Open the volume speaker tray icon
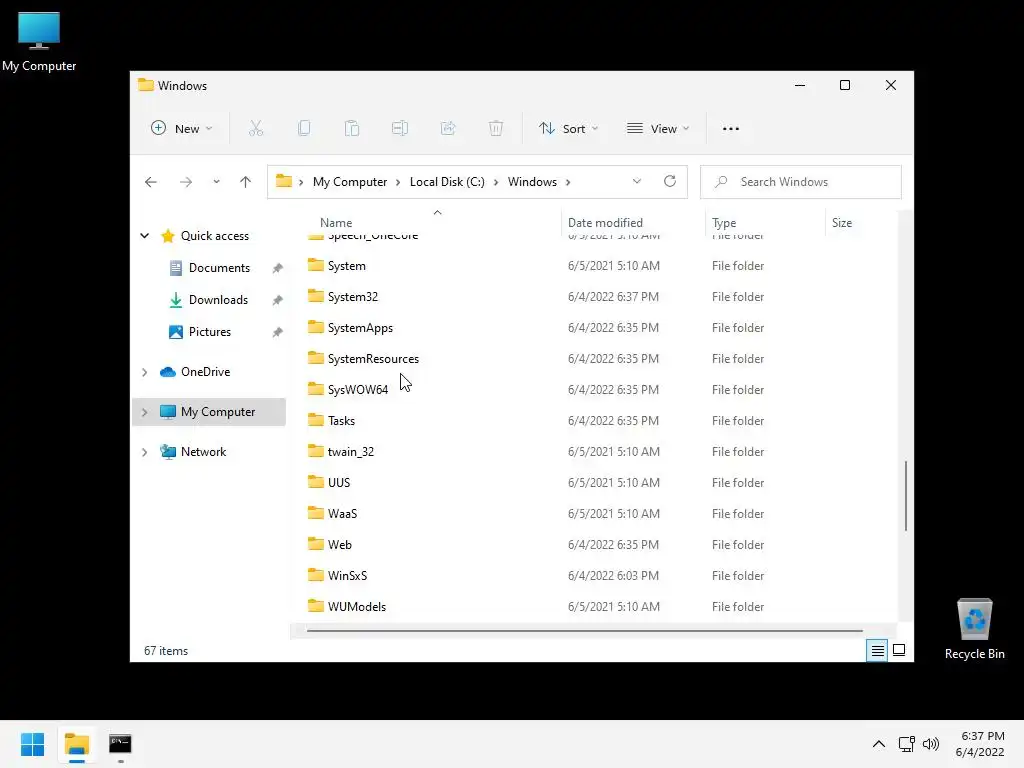This screenshot has height=768, width=1024. click(931, 744)
